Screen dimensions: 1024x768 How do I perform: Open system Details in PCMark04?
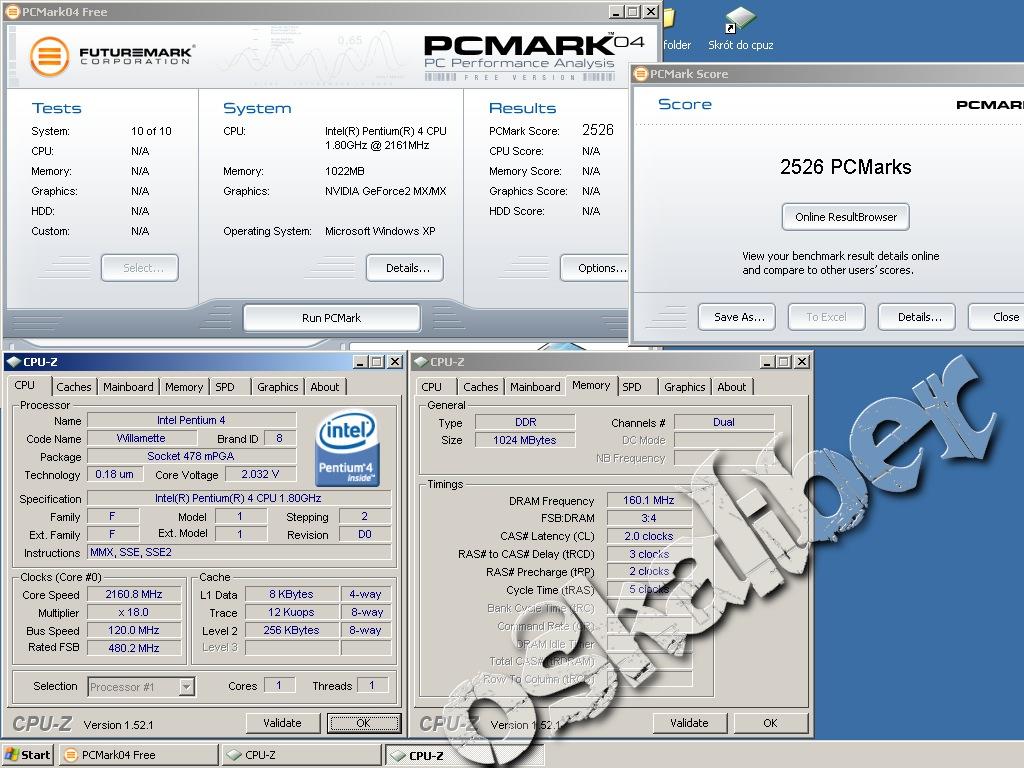point(405,268)
